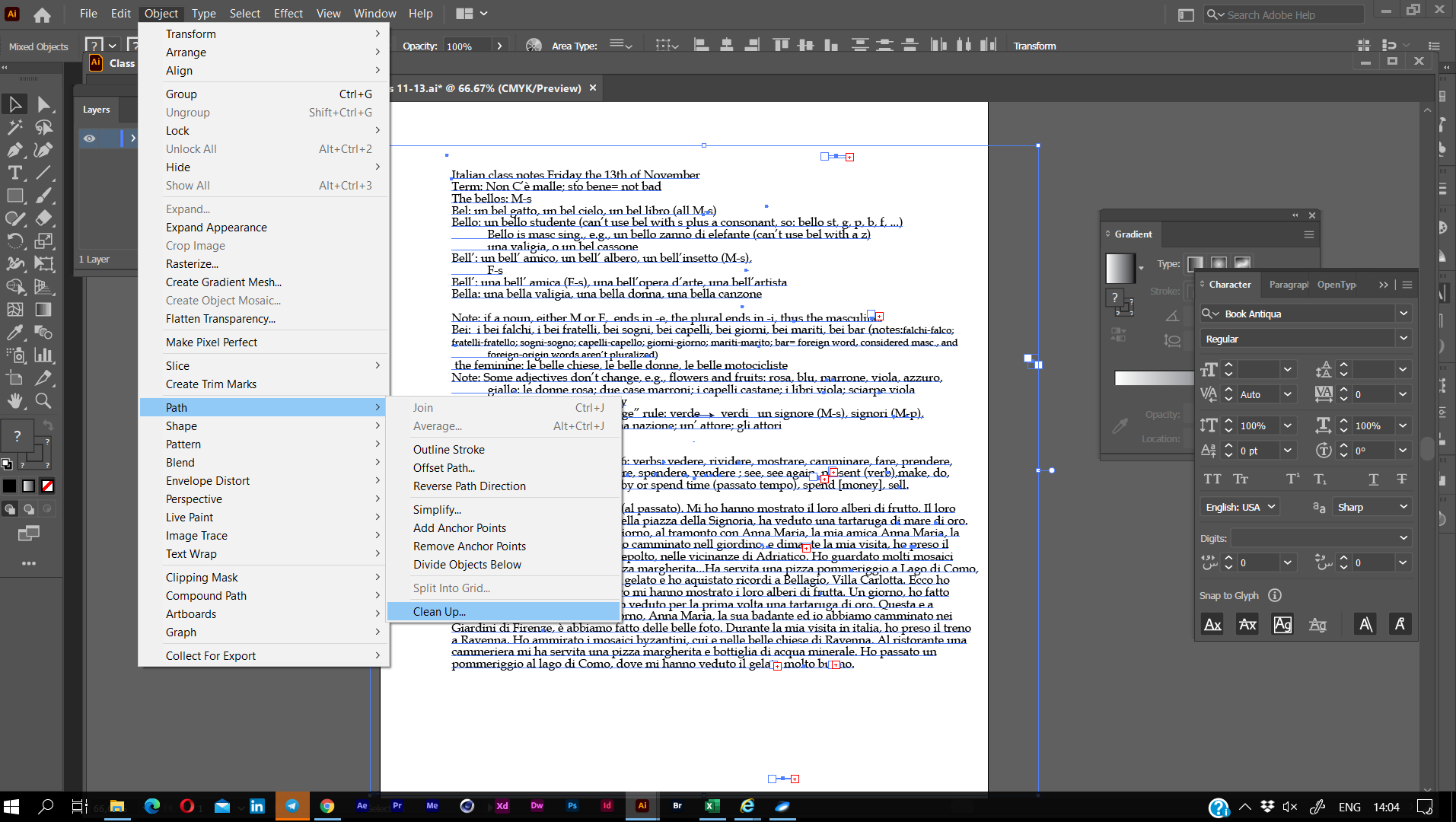
Task: Enable All Caps in the Character panel
Action: (1211, 479)
